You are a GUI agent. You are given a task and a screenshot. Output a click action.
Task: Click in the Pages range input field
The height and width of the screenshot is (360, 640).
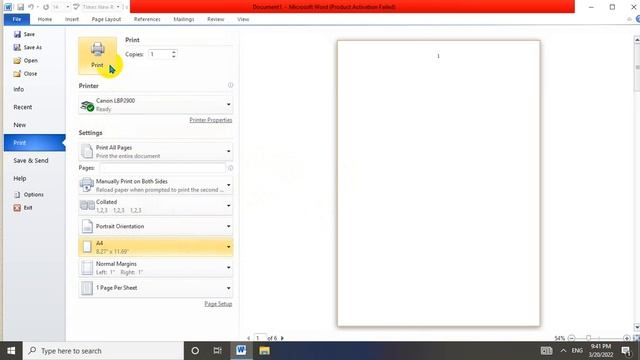tap(162, 168)
